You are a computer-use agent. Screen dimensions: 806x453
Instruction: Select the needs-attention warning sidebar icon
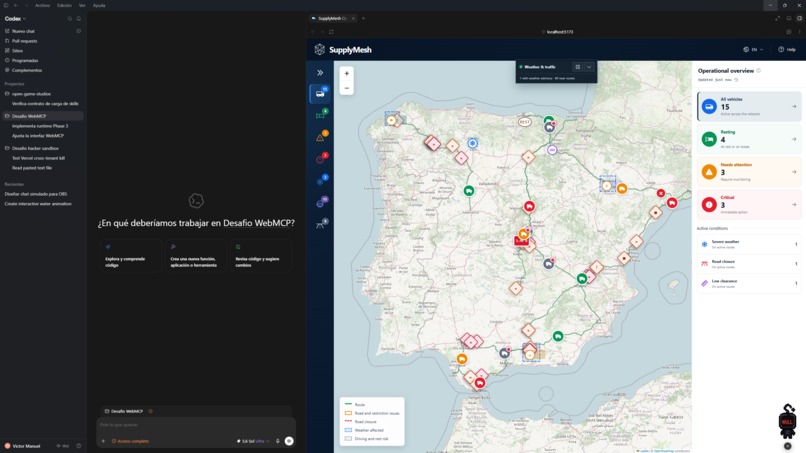[320, 137]
